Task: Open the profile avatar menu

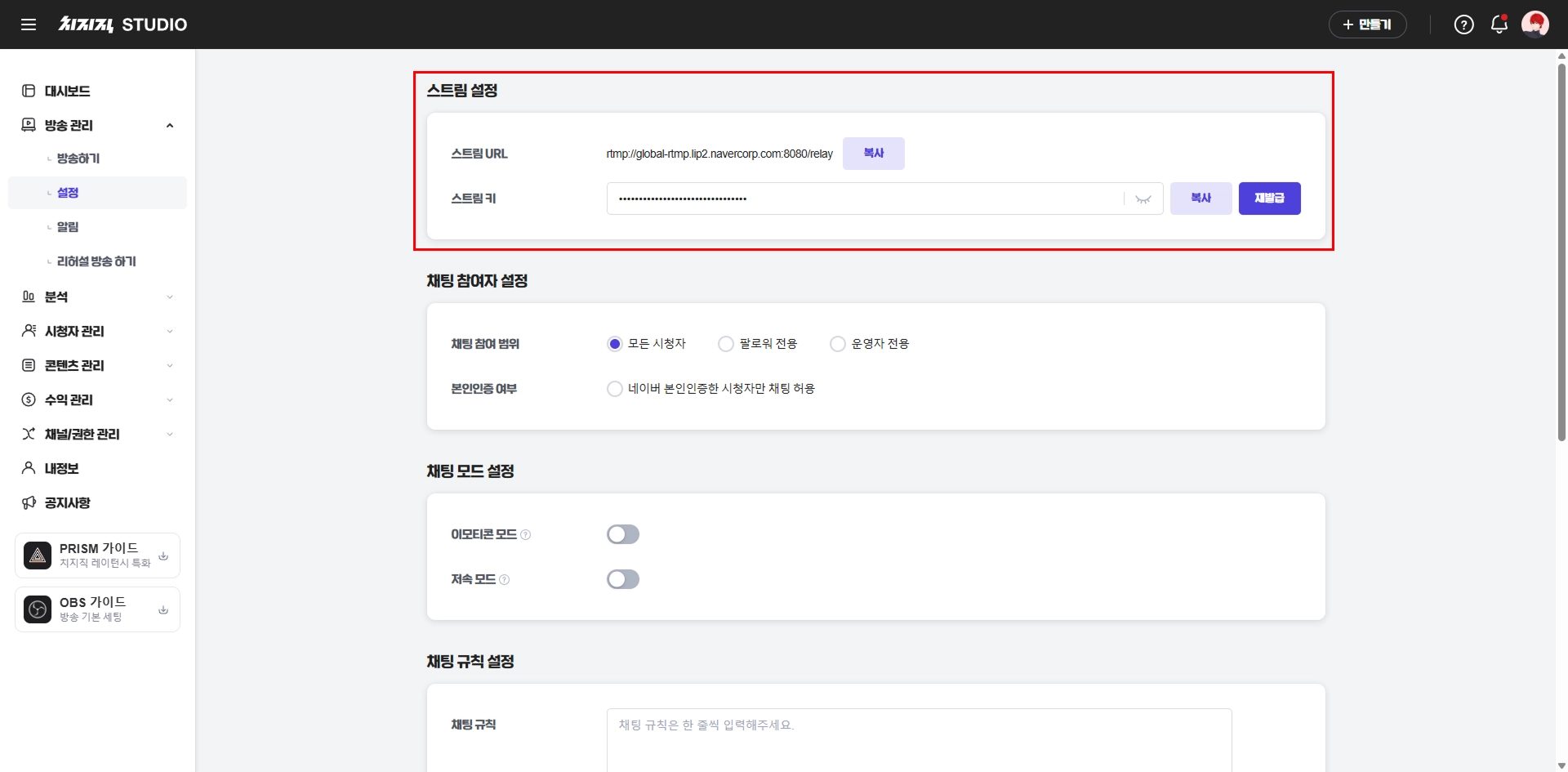Action: [x=1535, y=25]
